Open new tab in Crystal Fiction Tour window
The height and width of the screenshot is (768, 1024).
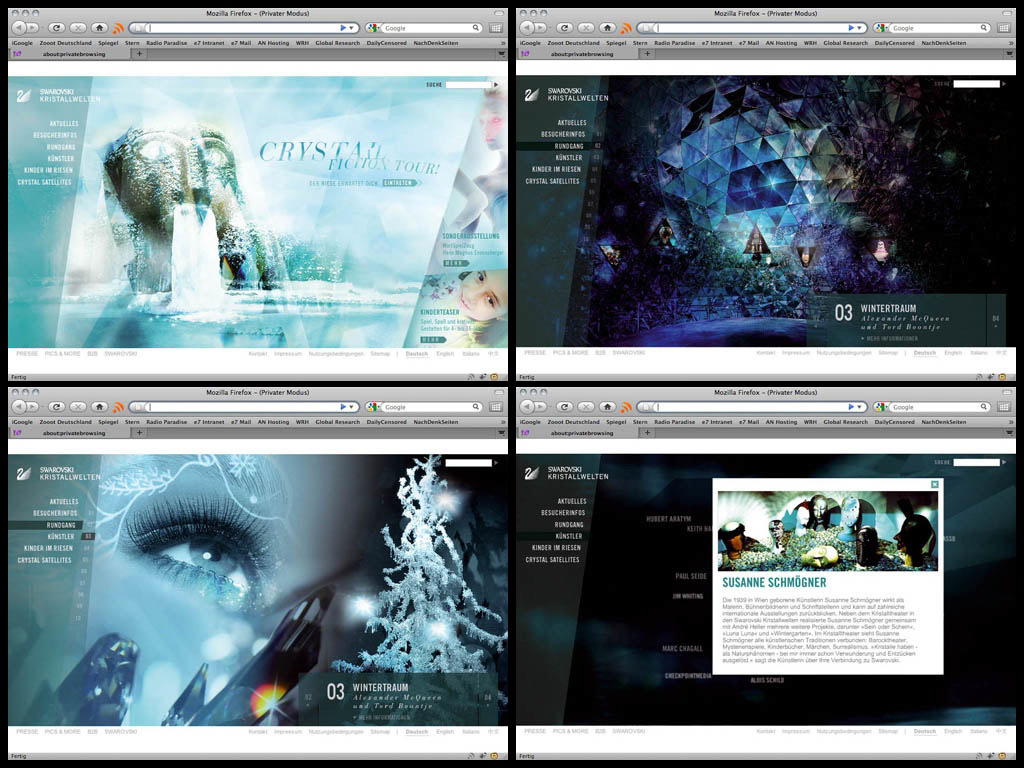(139, 54)
